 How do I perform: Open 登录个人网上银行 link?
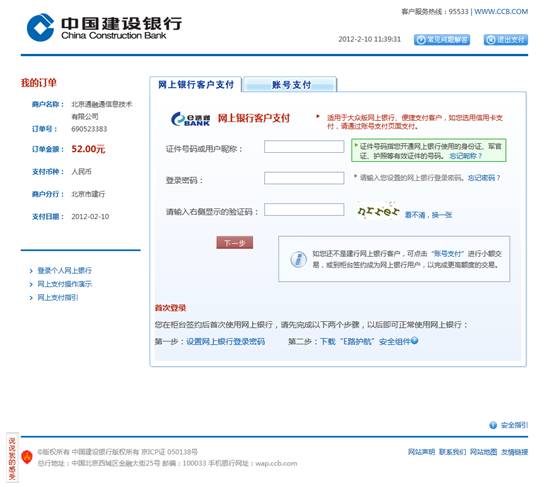(64, 270)
